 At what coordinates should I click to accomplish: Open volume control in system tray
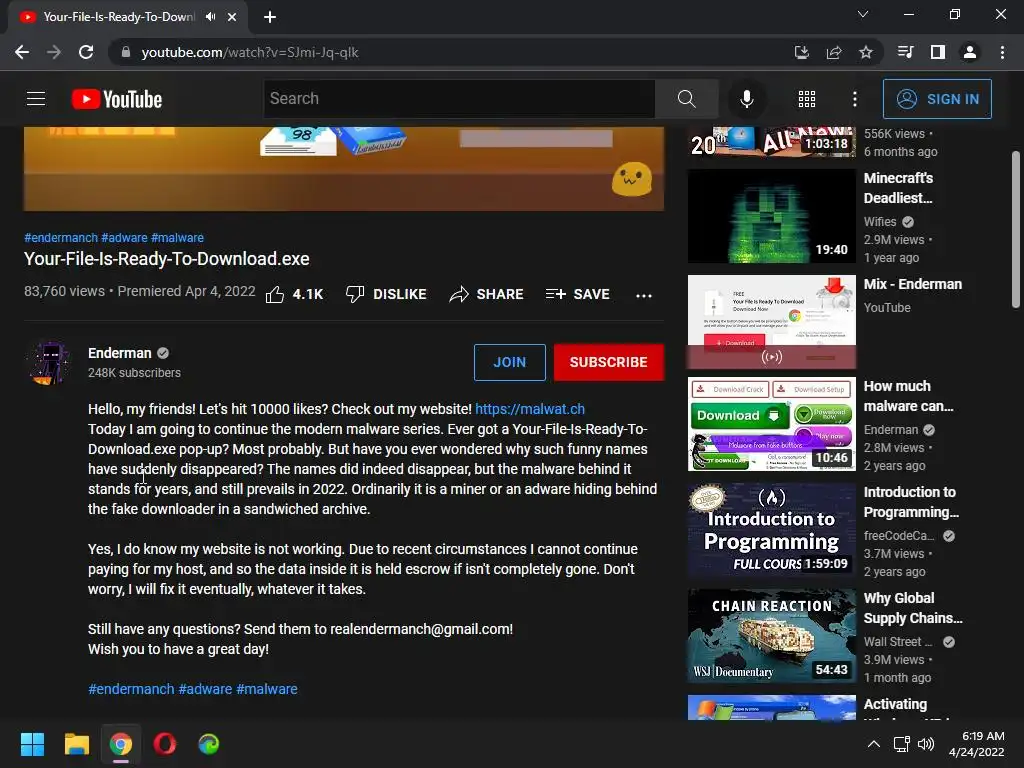tap(926, 744)
